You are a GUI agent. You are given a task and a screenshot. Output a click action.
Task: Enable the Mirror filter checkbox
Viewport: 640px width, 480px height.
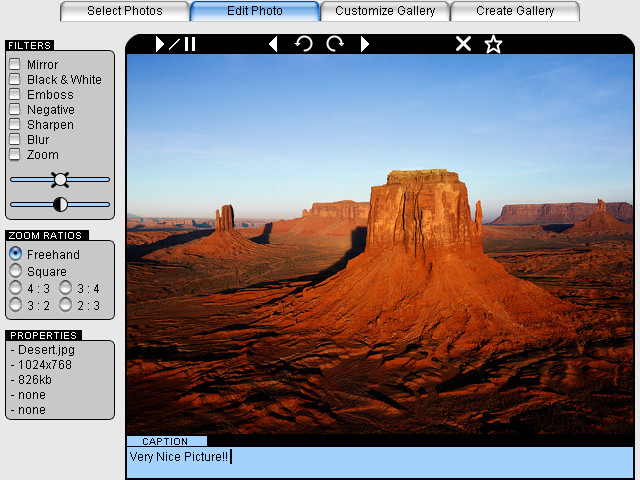pos(15,64)
